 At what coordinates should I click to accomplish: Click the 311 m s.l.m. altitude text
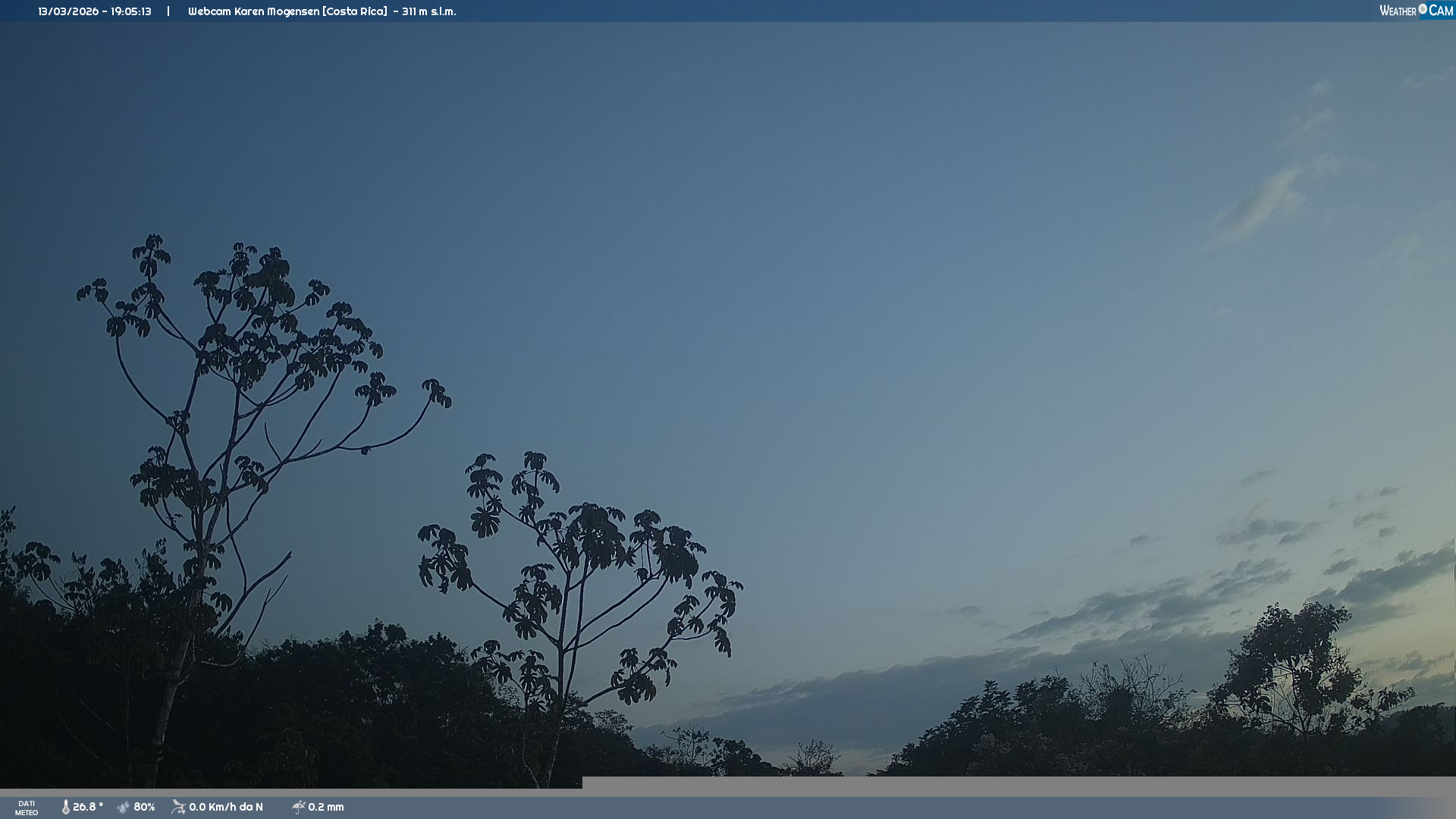(428, 11)
